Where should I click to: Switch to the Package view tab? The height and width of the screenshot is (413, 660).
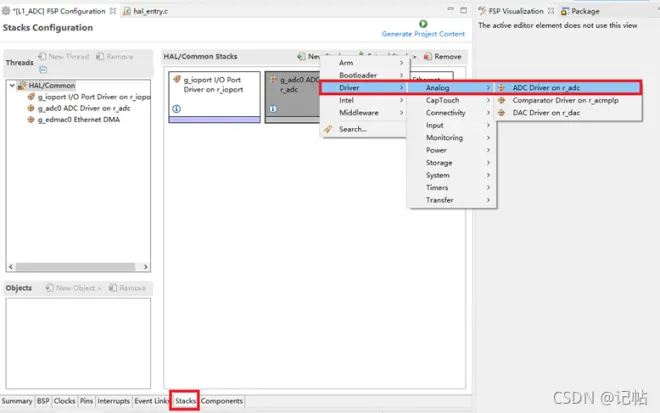[x=580, y=11]
